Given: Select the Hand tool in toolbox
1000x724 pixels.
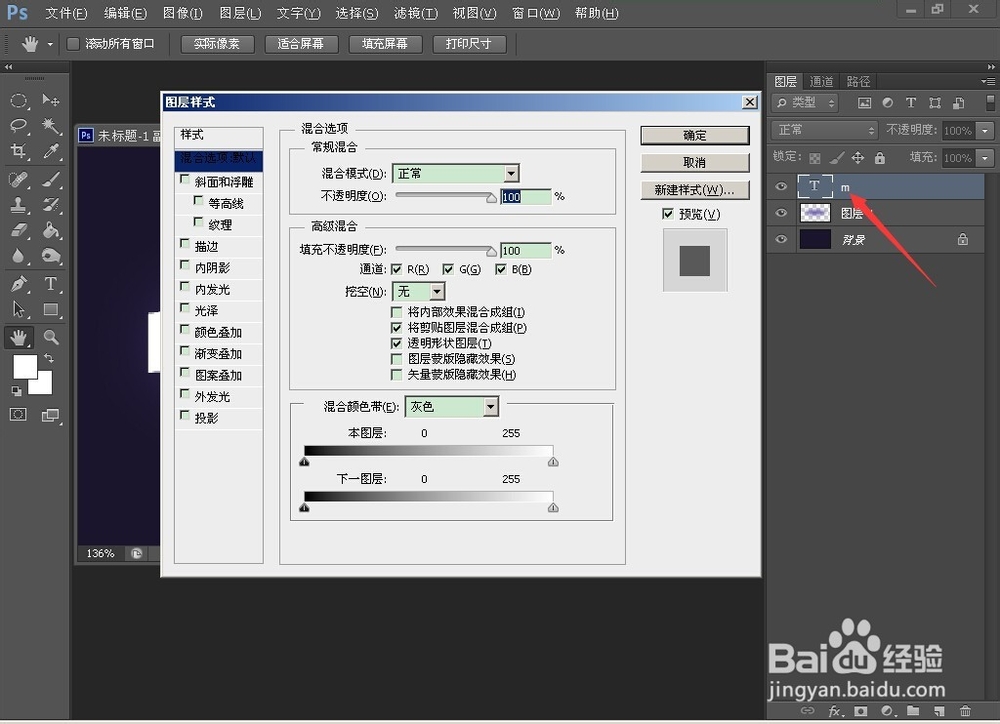Looking at the screenshot, I should pyautogui.click(x=18, y=337).
